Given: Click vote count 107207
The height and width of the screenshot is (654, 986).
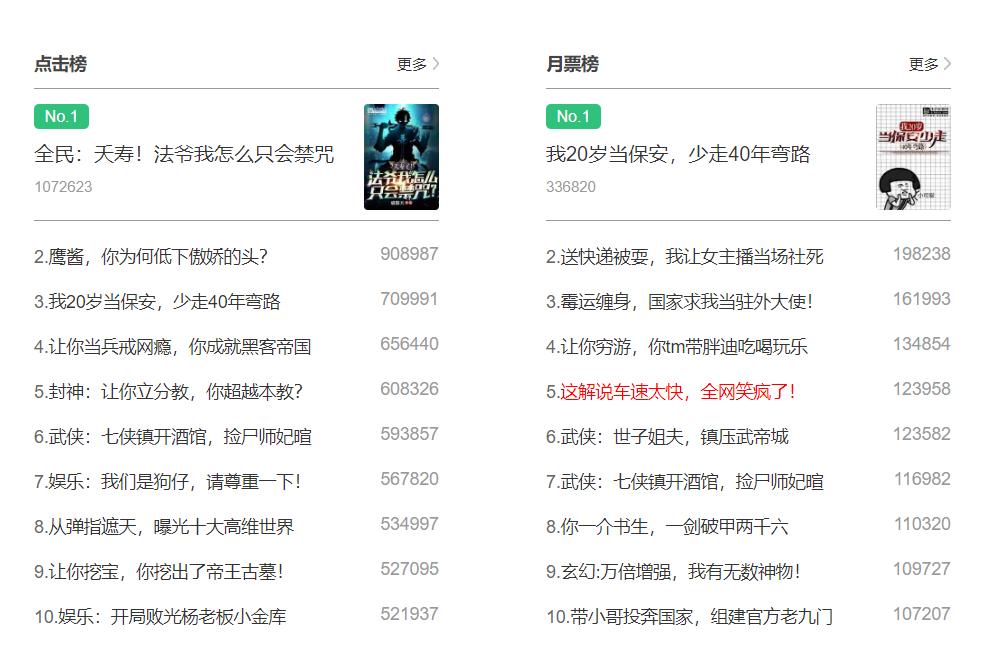Looking at the screenshot, I should tap(922, 614).
